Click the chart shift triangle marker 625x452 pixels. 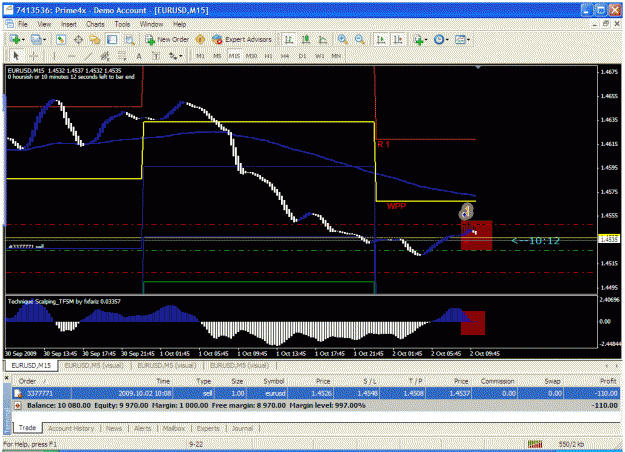coord(478,68)
